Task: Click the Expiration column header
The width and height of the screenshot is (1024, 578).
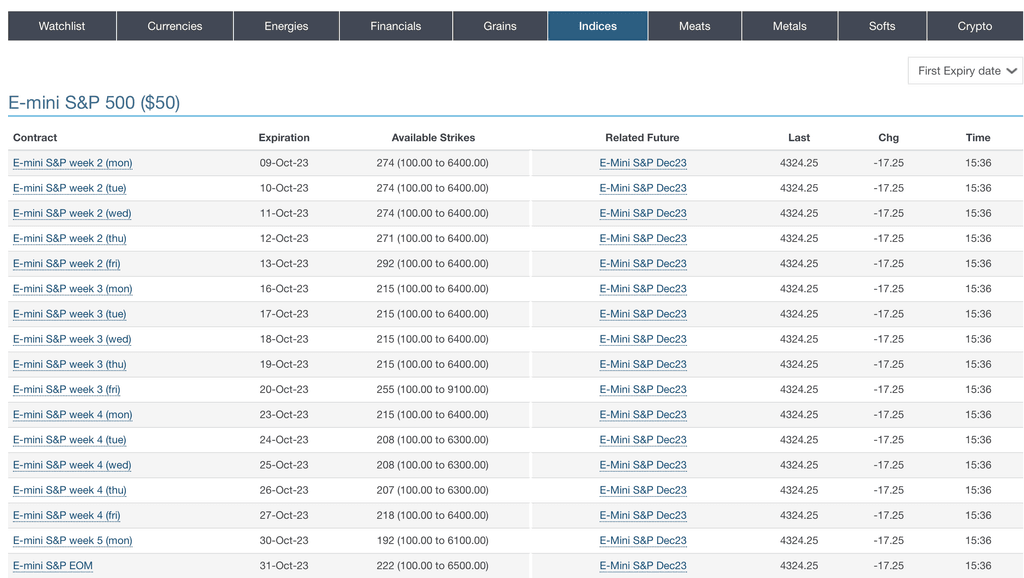Action: [284, 138]
